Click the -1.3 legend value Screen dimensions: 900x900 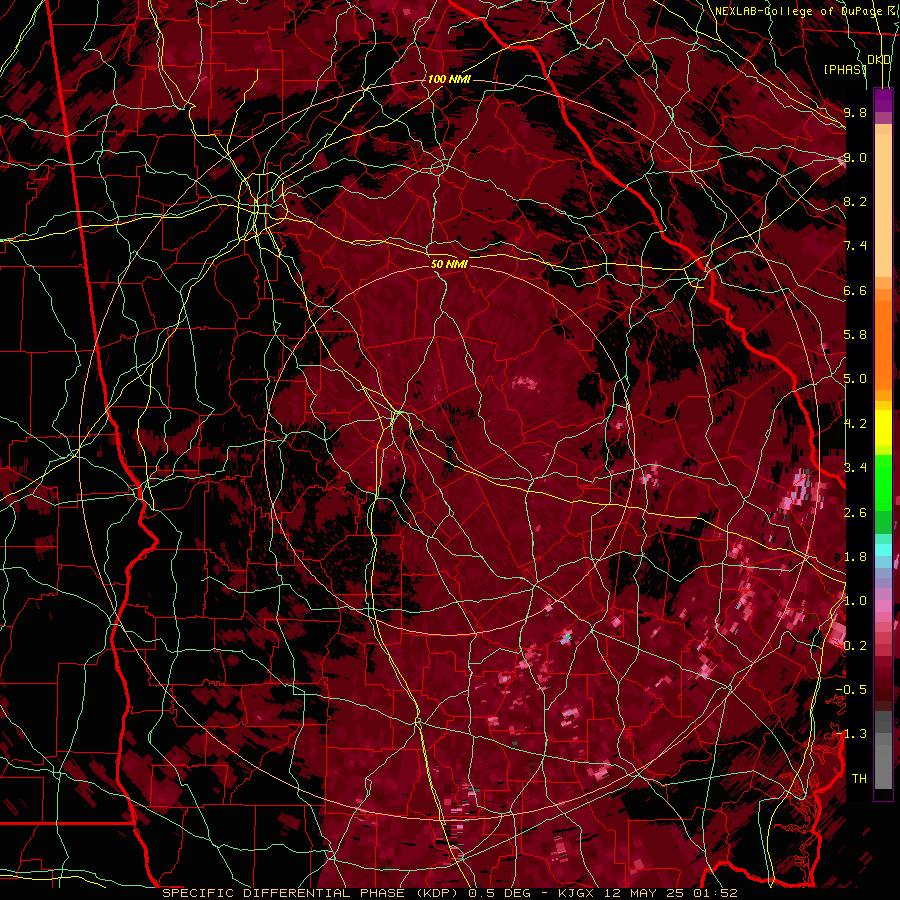pyautogui.click(x=852, y=734)
